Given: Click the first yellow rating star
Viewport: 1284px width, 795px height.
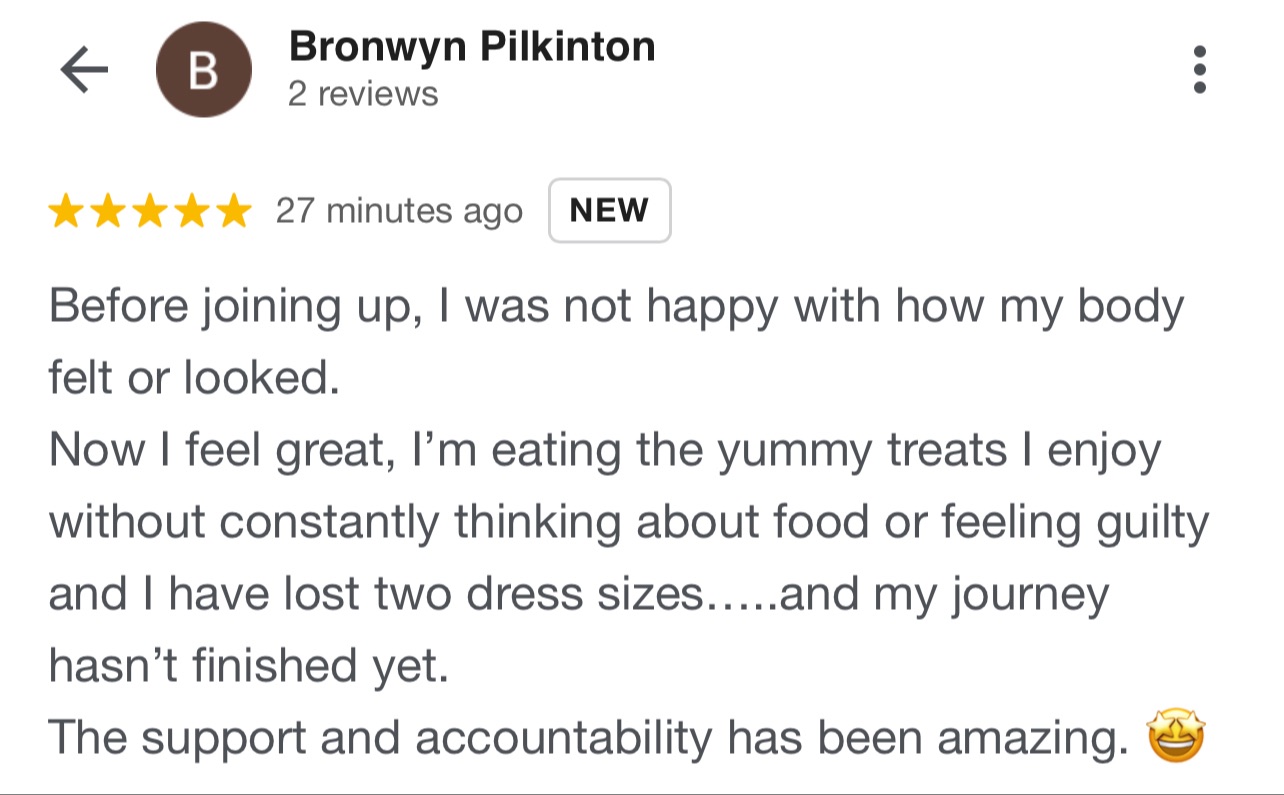Looking at the screenshot, I should coord(66,211).
